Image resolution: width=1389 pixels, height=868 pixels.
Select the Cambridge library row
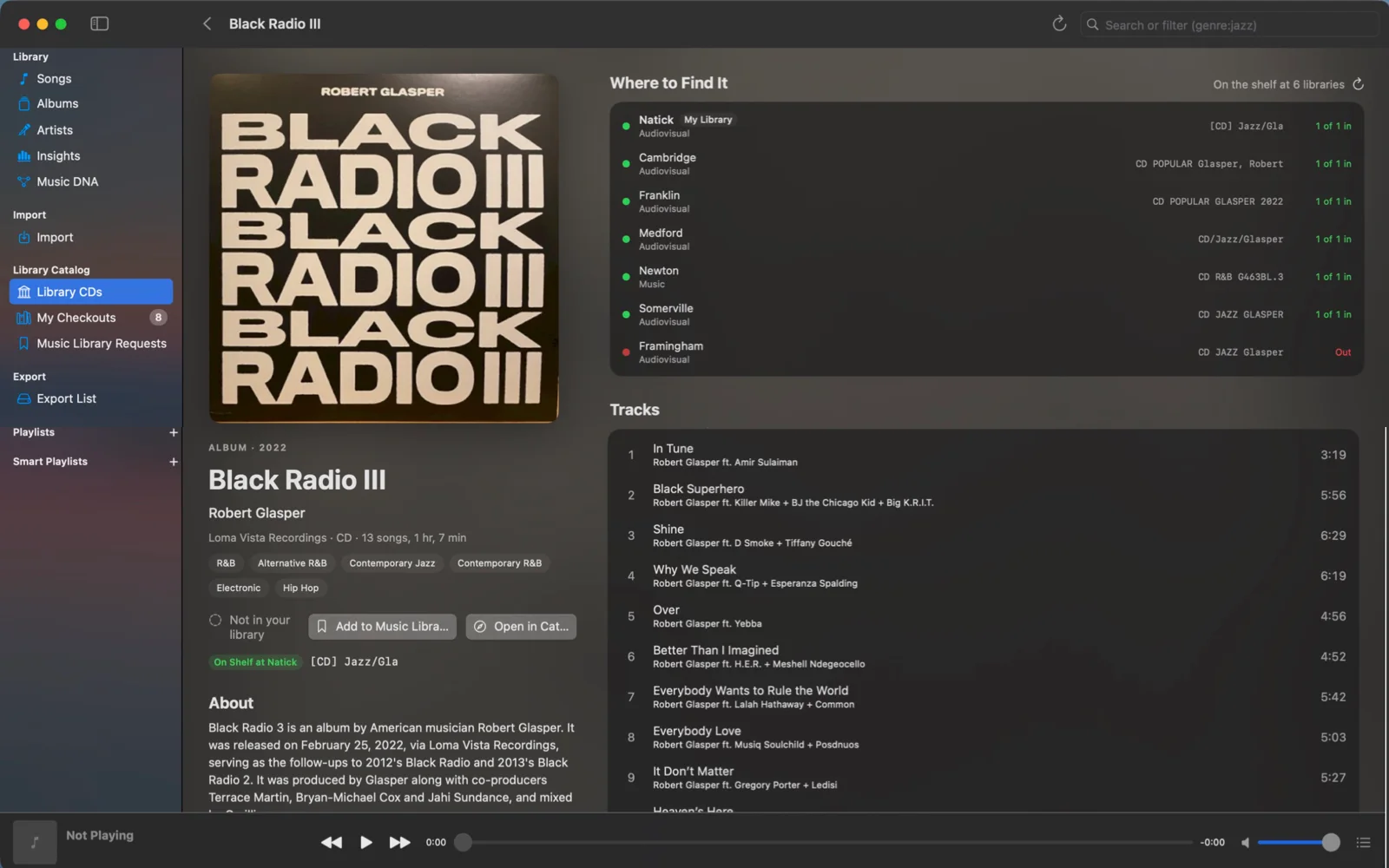tap(986, 164)
